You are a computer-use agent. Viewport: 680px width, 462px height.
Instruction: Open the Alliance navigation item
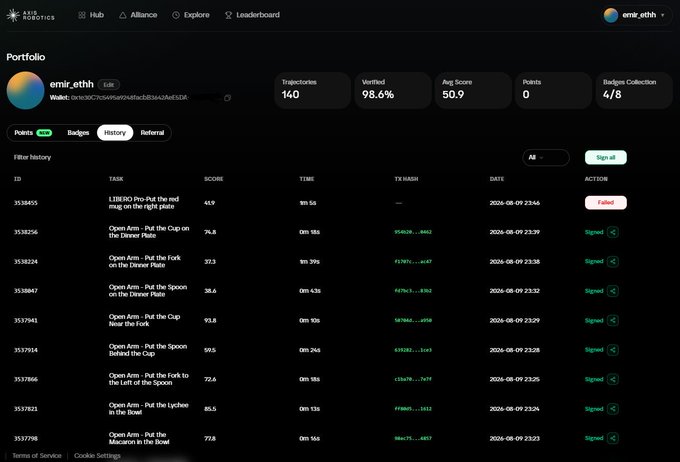coord(138,15)
